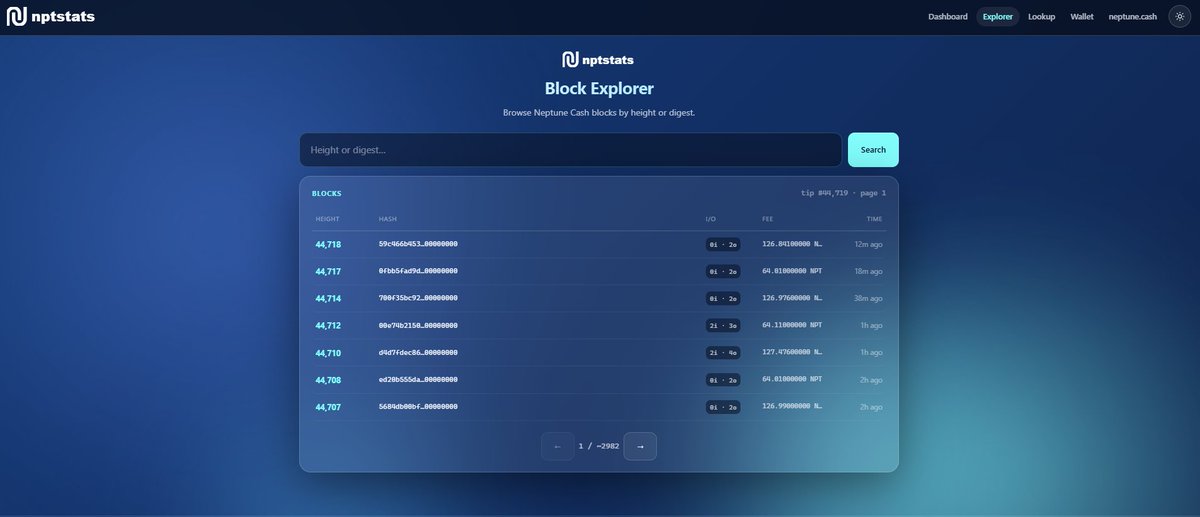The width and height of the screenshot is (1200, 517).
Task: Click the 2i · 4o badge for block 44,710
Action: click(x=723, y=353)
